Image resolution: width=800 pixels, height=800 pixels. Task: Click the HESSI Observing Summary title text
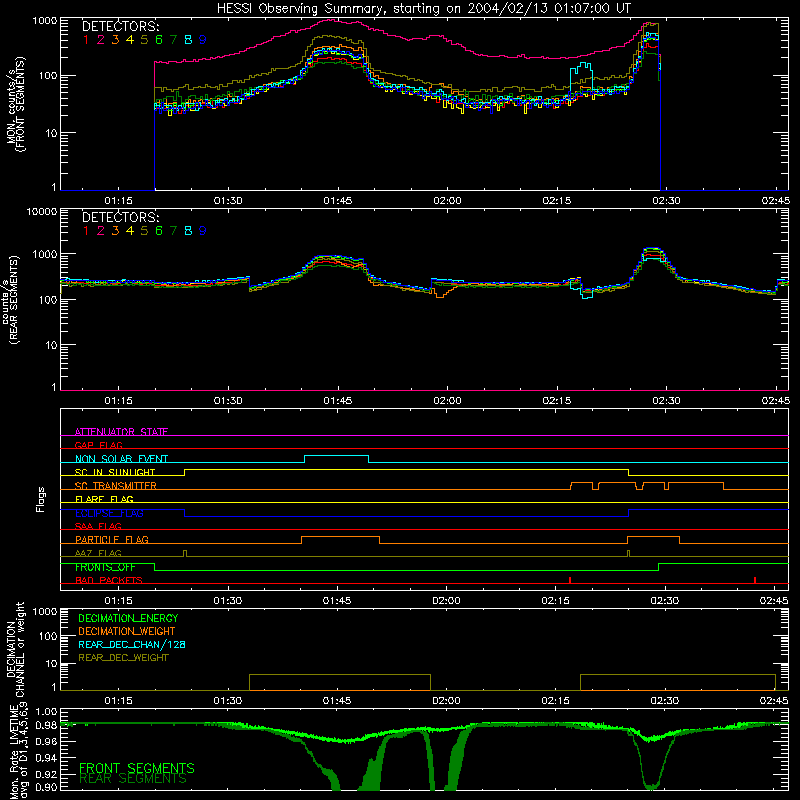(423, 9)
